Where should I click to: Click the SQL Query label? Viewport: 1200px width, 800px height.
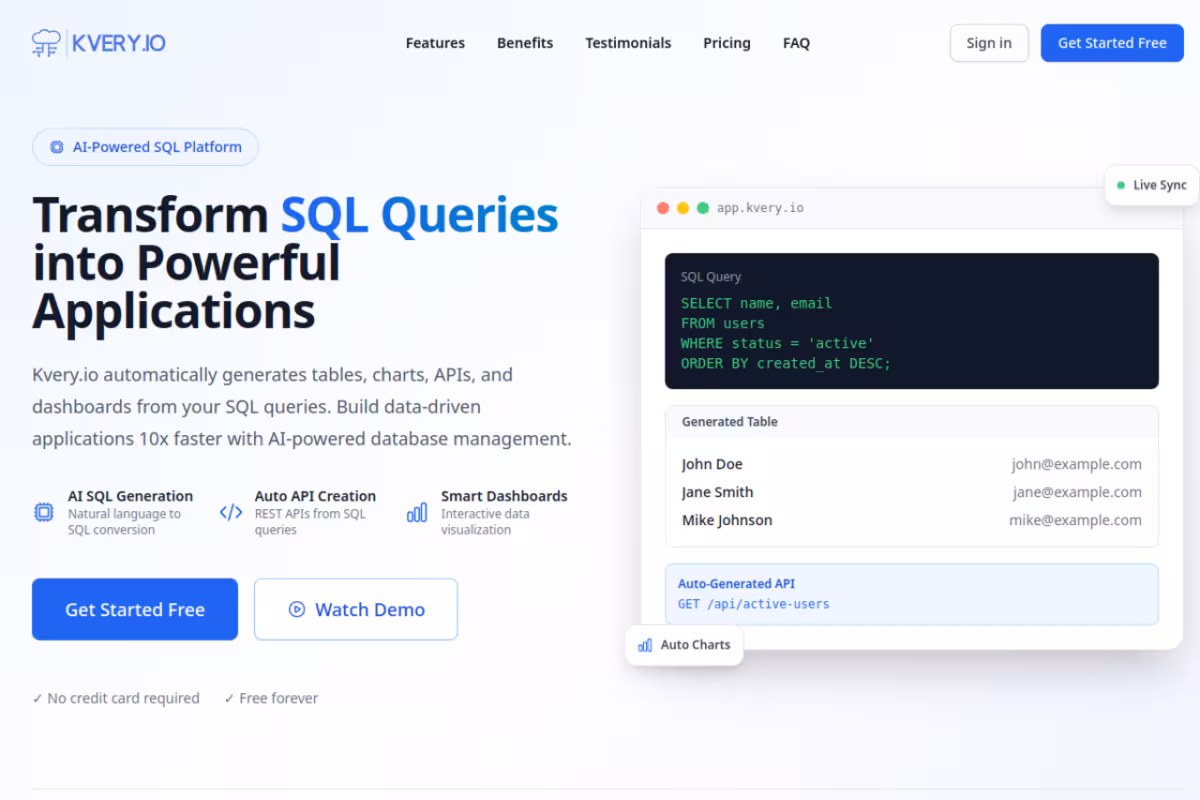point(711,277)
